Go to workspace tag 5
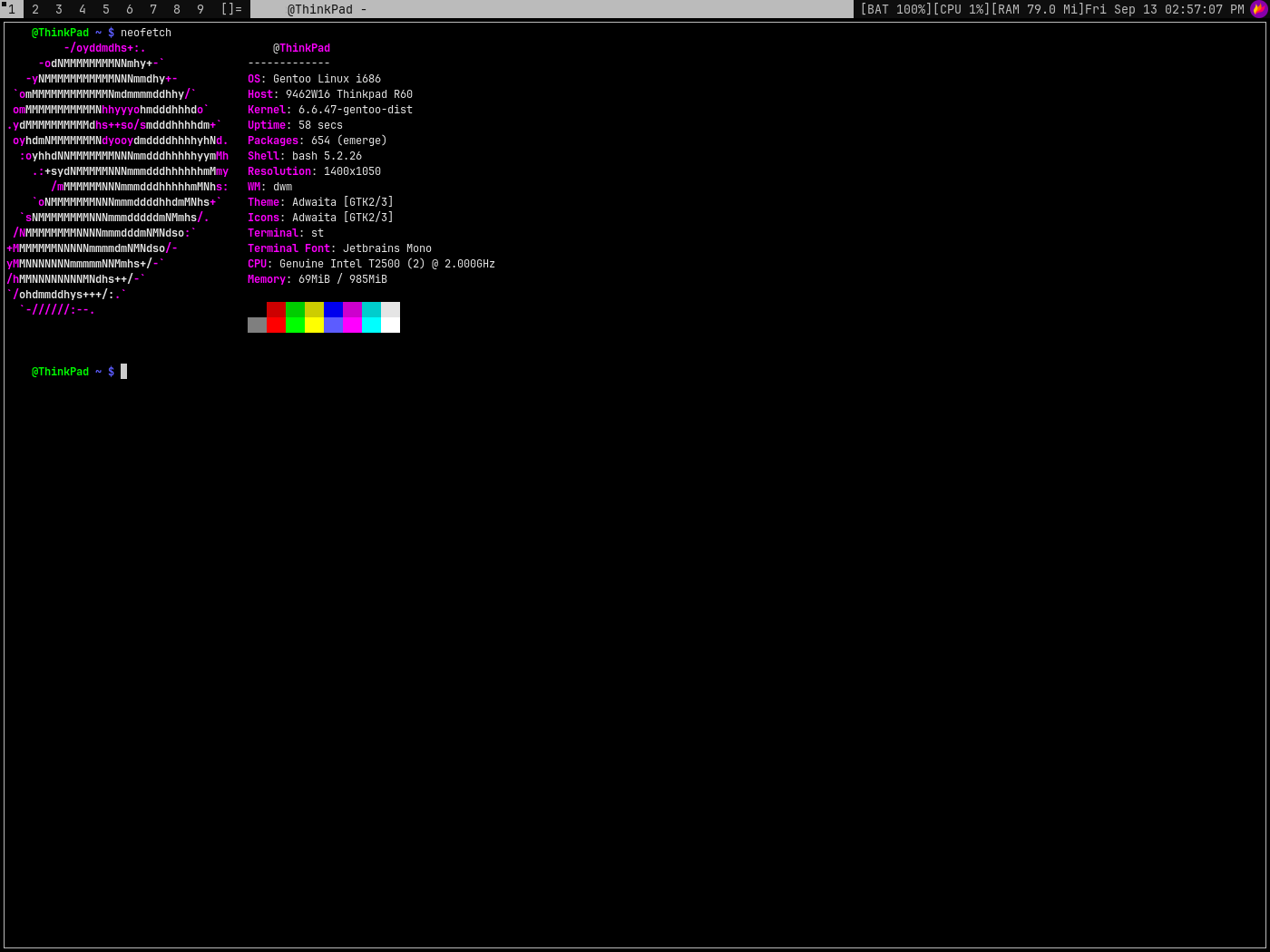 point(106,9)
